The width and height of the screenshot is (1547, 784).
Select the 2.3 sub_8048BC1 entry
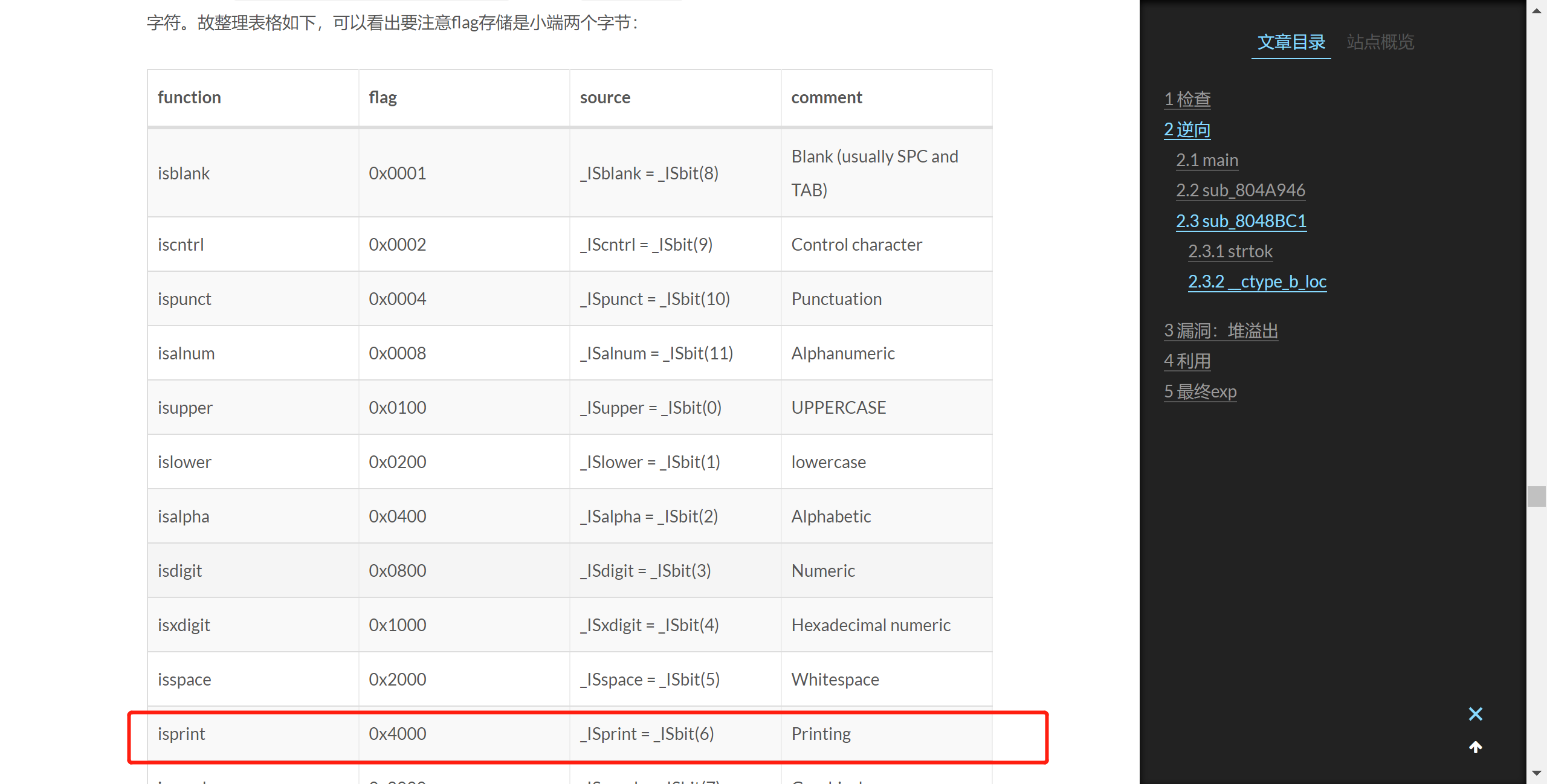click(x=1241, y=221)
